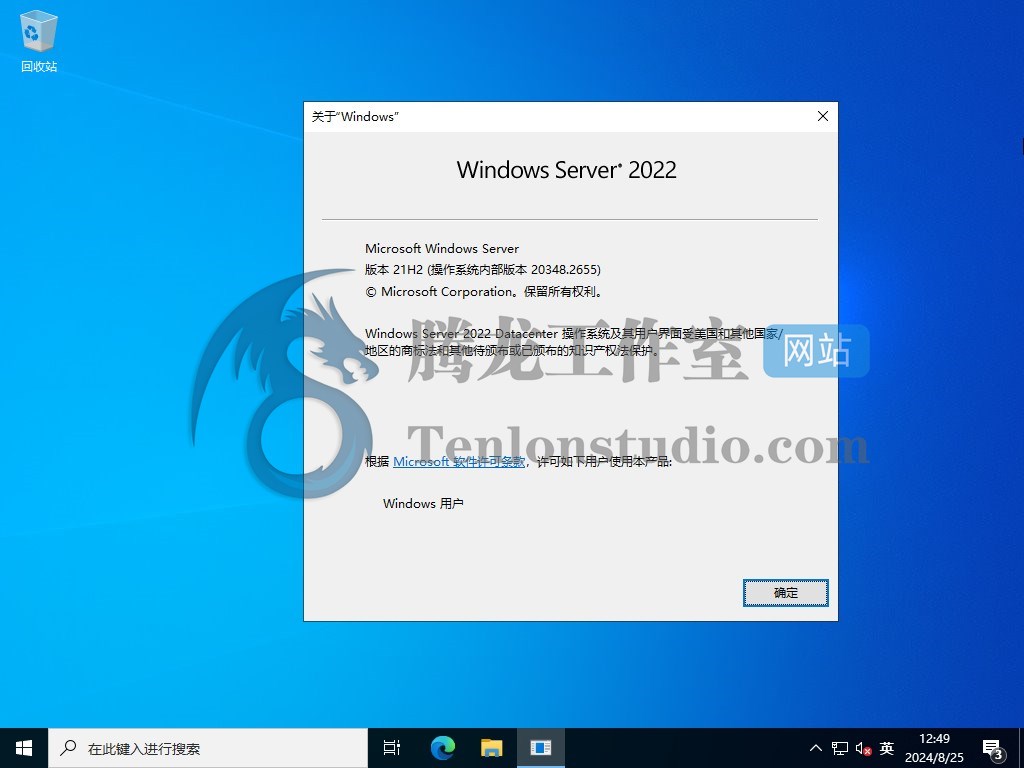Click the muted volume tray icon
This screenshot has width=1024, height=768.
click(x=863, y=748)
